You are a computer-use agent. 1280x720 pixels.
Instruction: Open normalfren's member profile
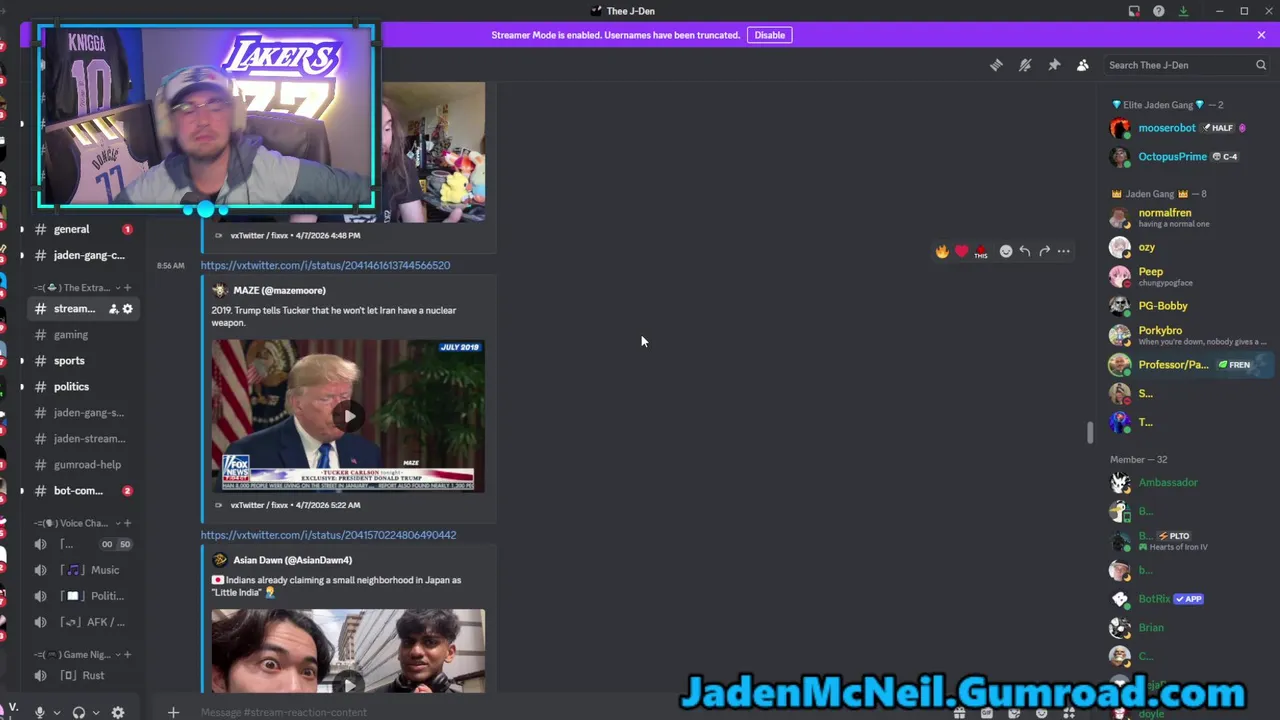(1188, 217)
